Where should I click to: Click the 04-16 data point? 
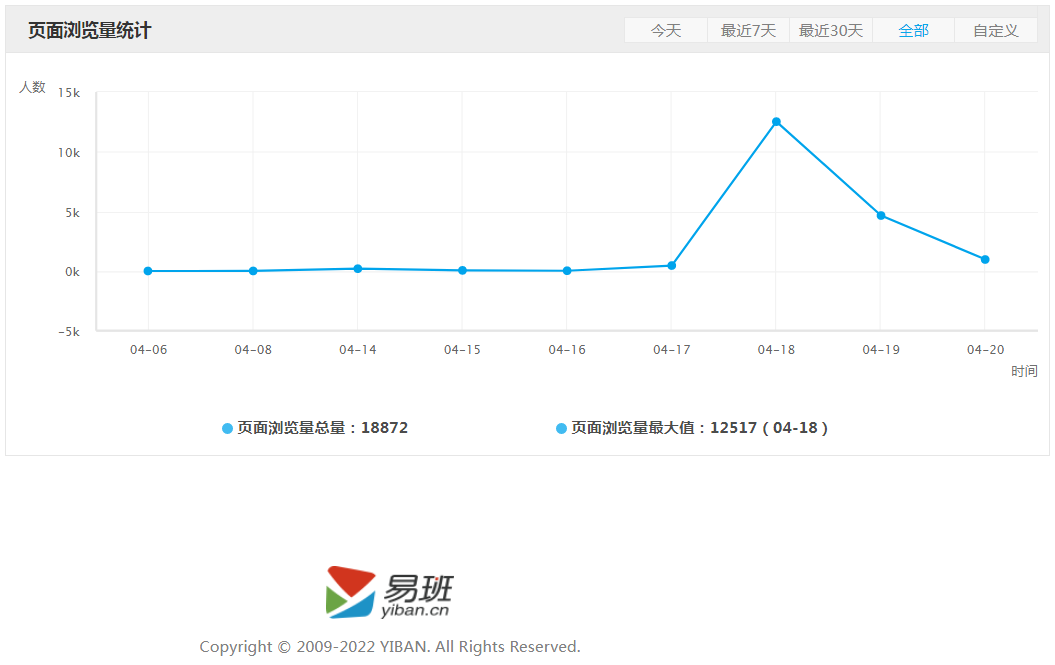coord(567,271)
